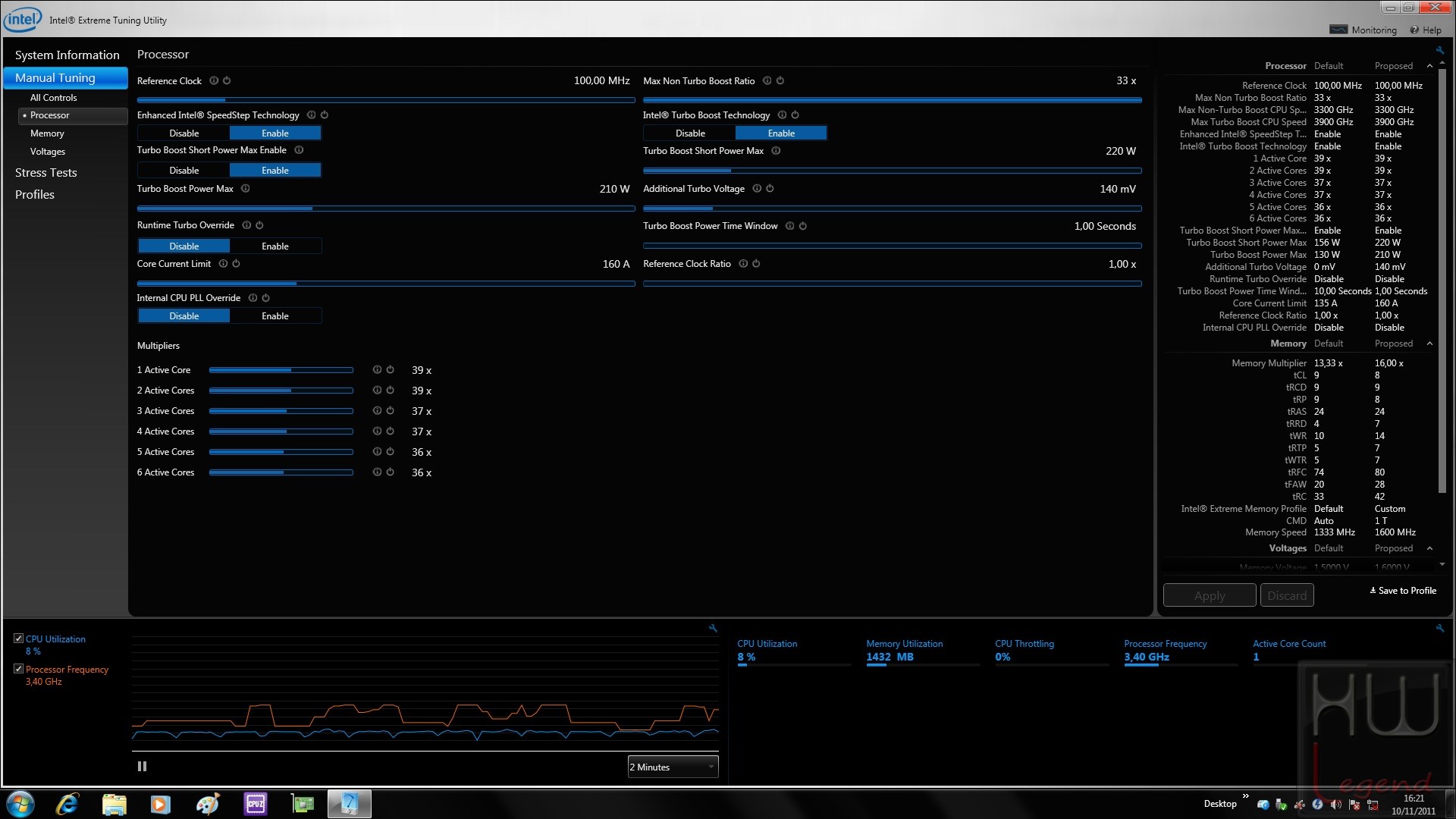Set Enhanced Intel SpeedStep Technology to Disable
The image size is (1456, 819).
[184, 133]
